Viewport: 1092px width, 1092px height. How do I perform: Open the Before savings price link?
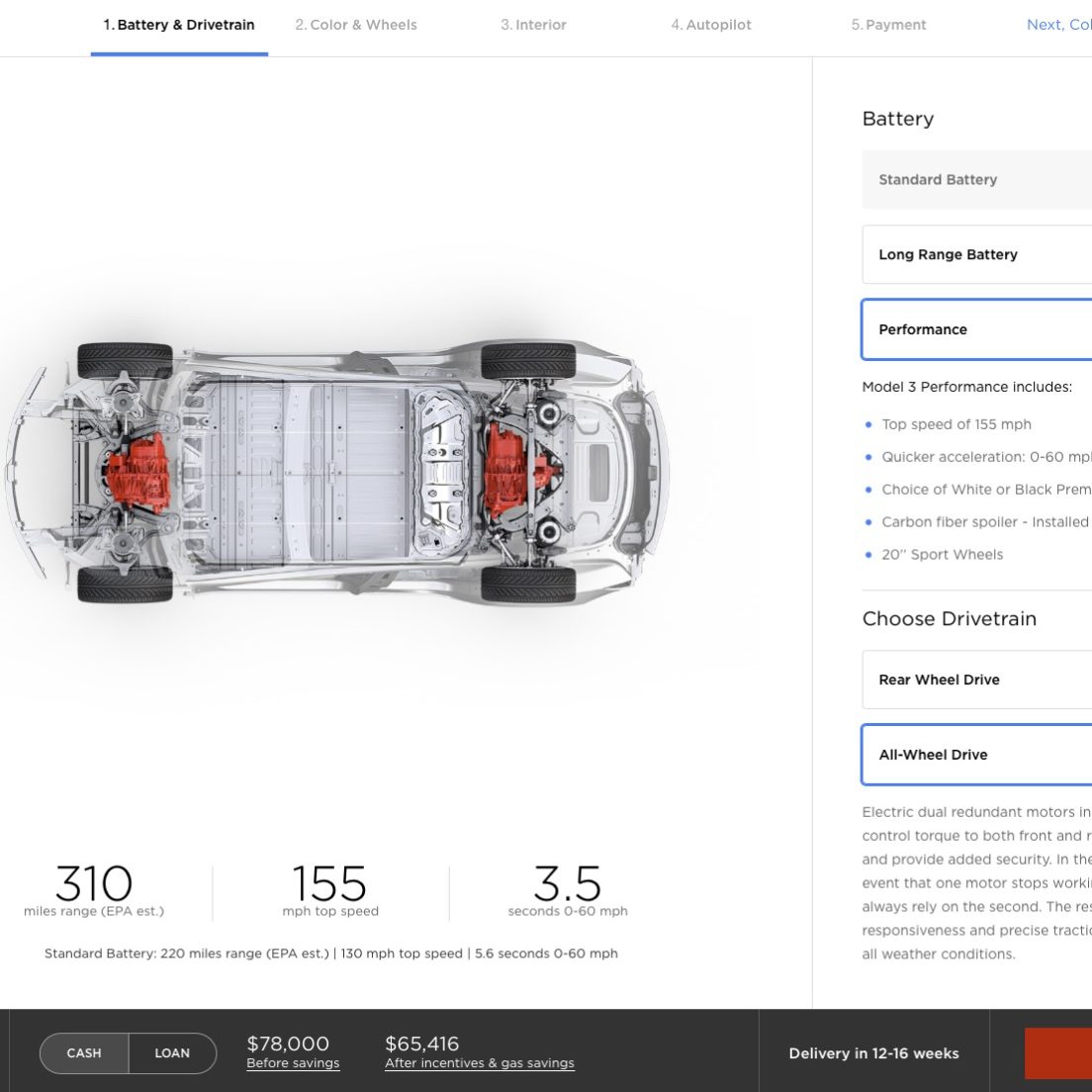point(293,1063)
